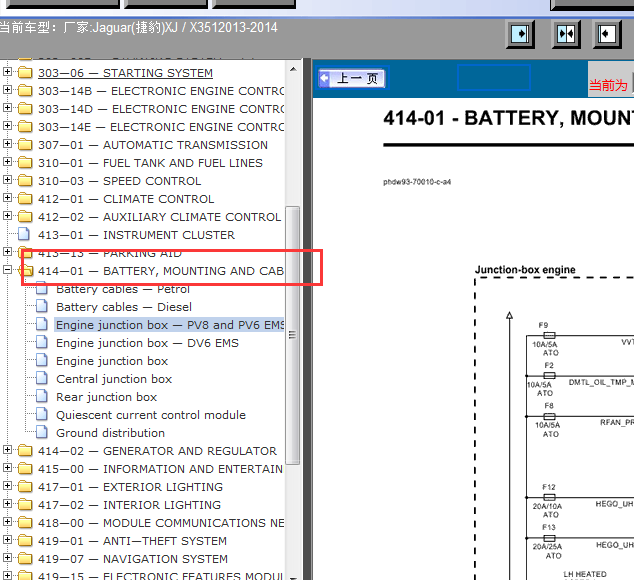Open folder icon for 419-07 Navigation System
634x580 pixels.
tap(25, 559)
